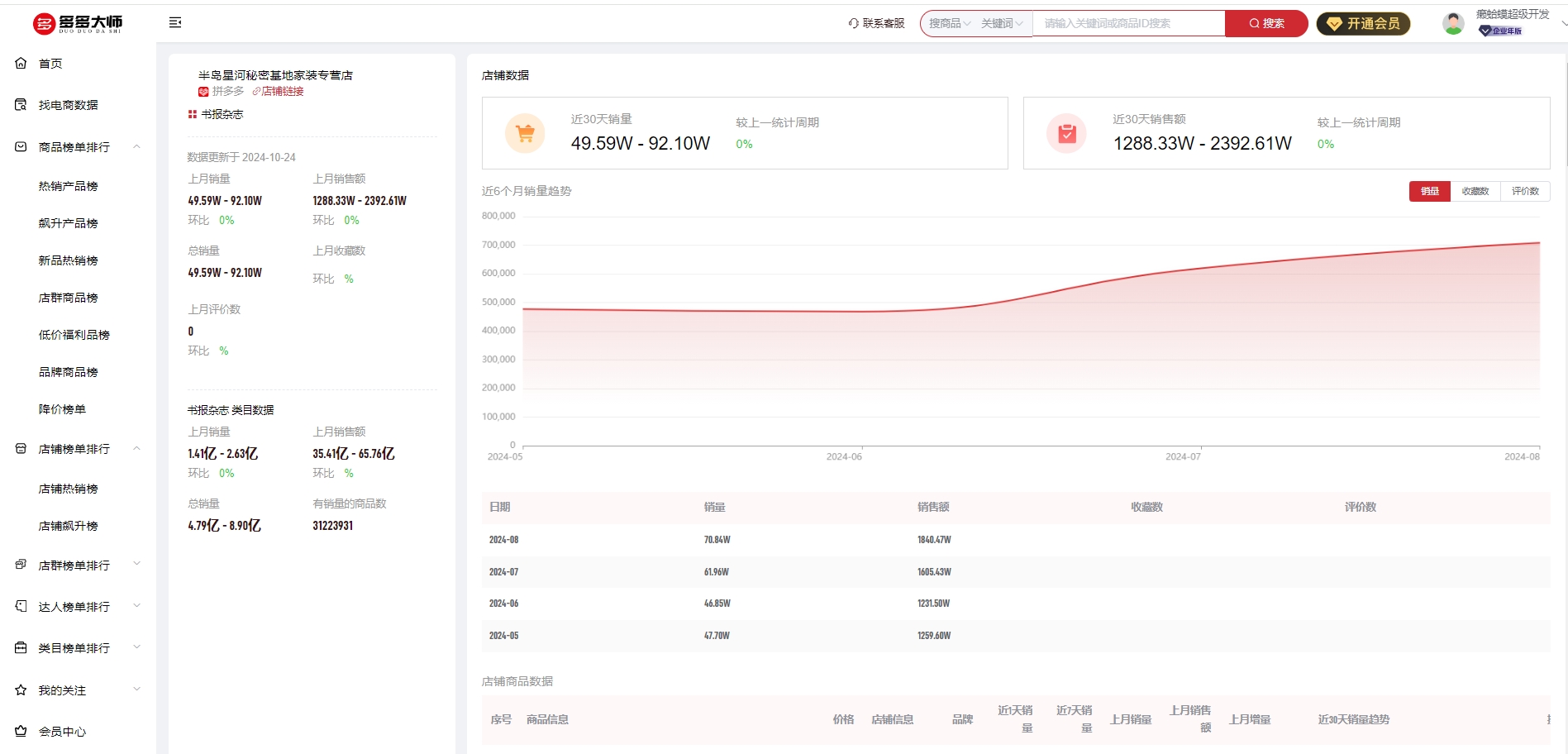Screen dimensions: 1568x754
Task: Click the 会员中心 crown icon
Action: 21,731
